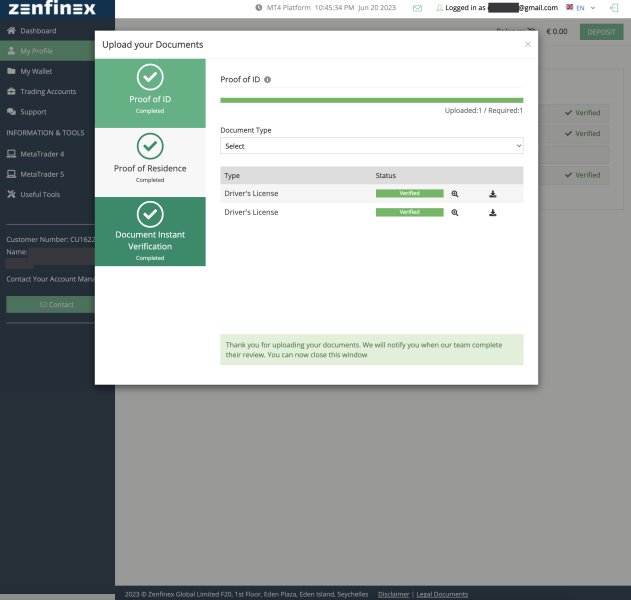
Task: Open the Legal Documents footer link
Action: pos(442,594)
